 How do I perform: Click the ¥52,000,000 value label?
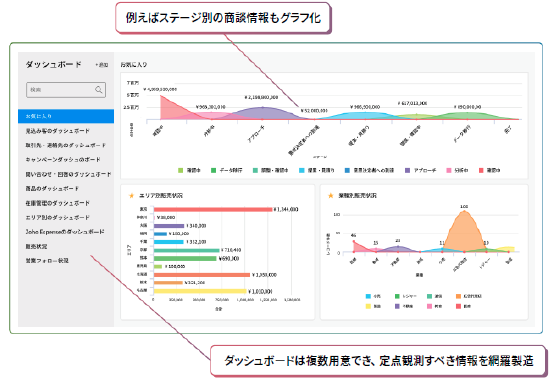314,111
